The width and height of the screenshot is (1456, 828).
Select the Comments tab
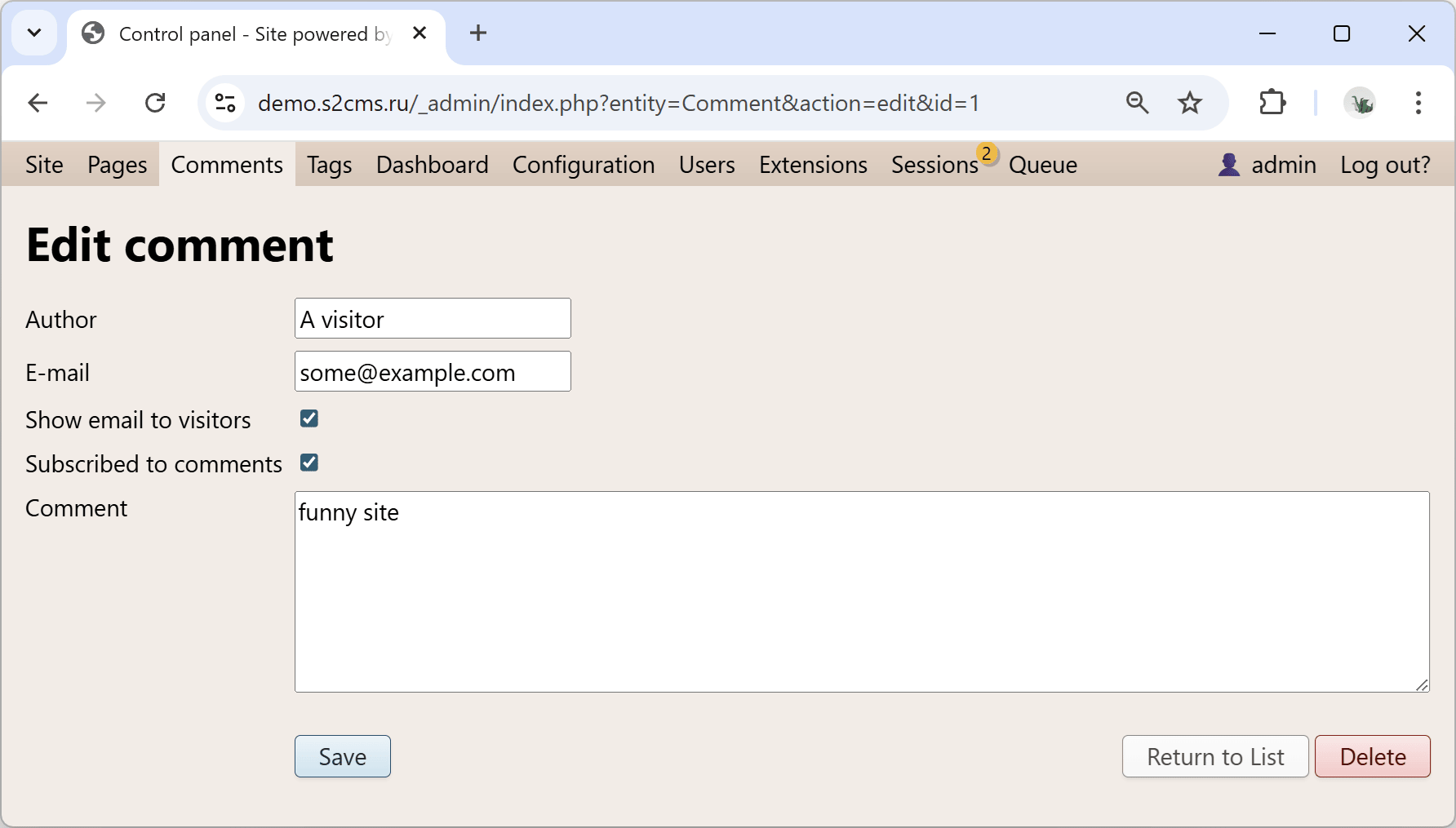coord(227,165)
